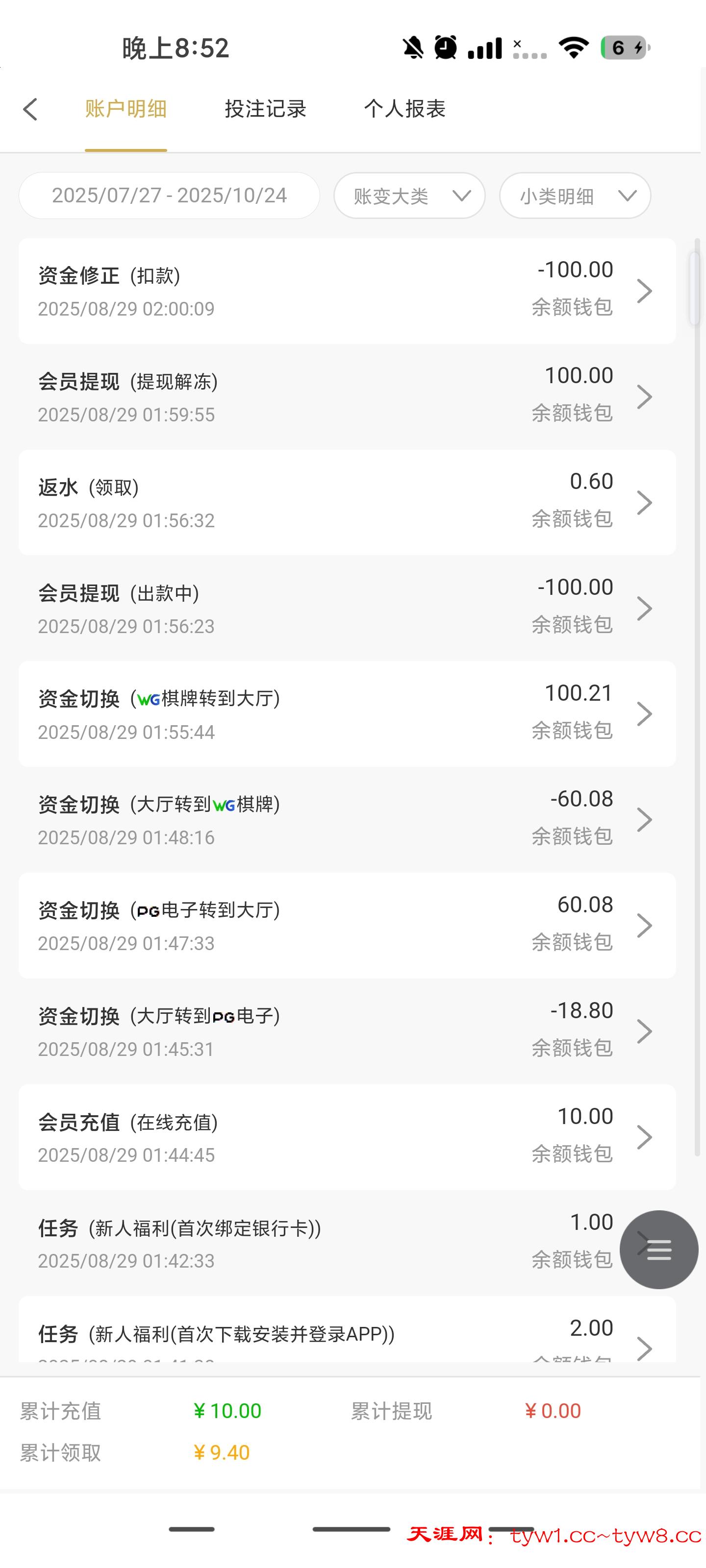Switch to the 投注记录 tab
This screenshot has height=1568, width=706.
266,109
